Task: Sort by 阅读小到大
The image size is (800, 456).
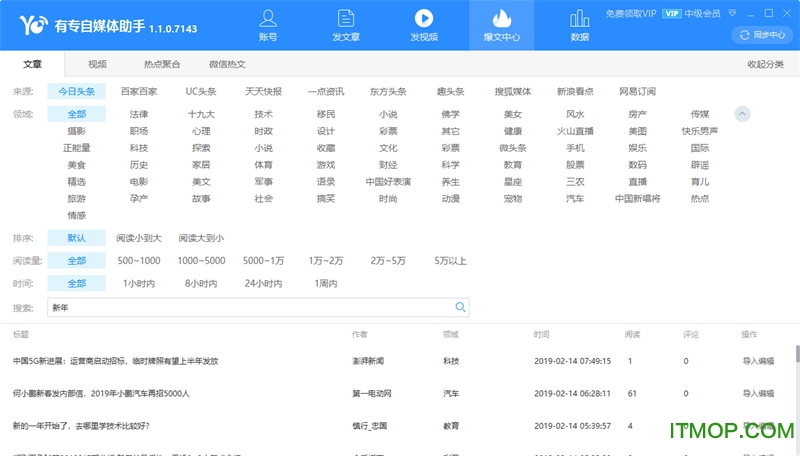Action: [x=139, y=238]
